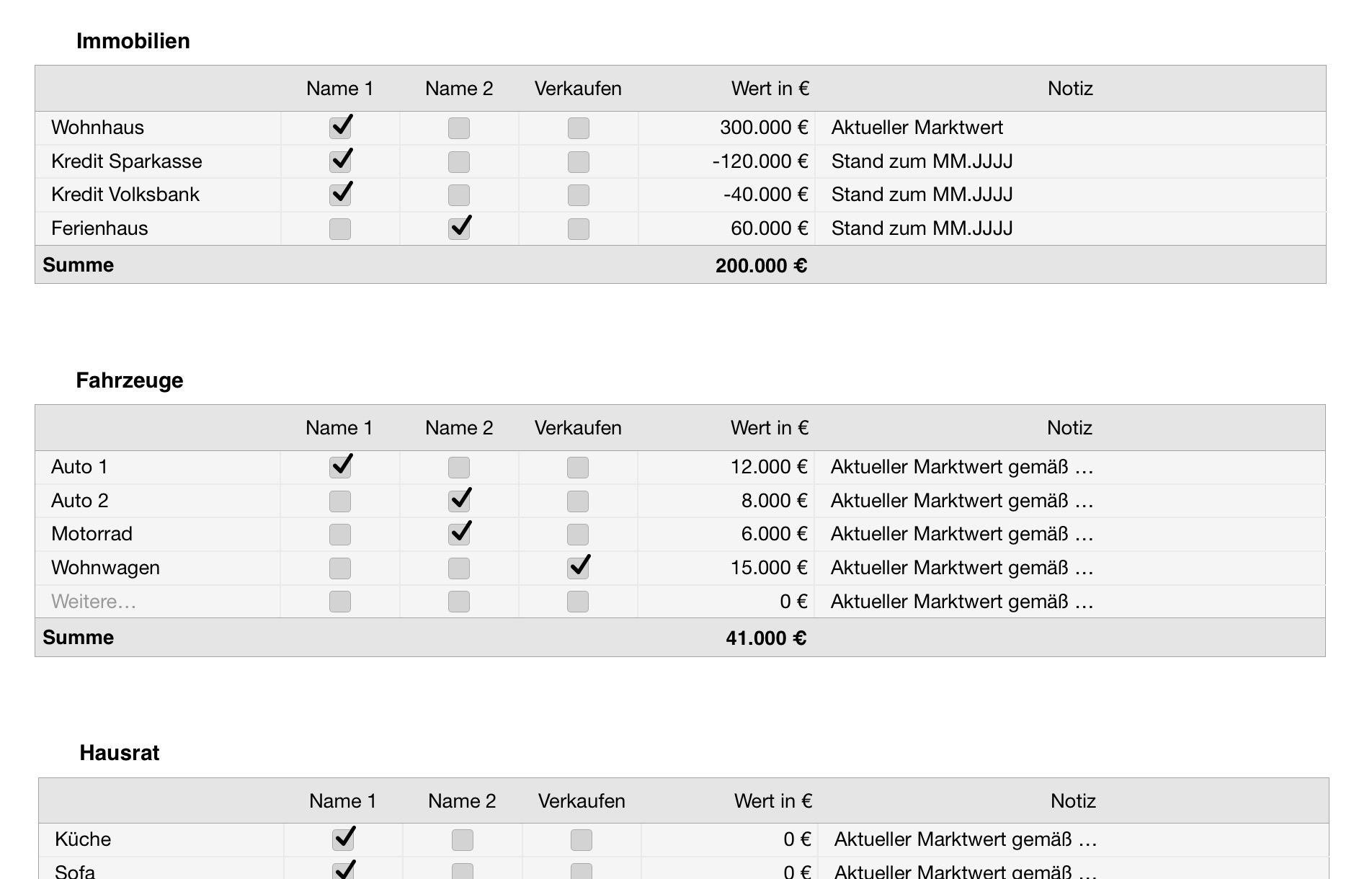The image size is (1372, 879).
Task: Select the Ferienhaus note cell
Action: tap(922, 228)
